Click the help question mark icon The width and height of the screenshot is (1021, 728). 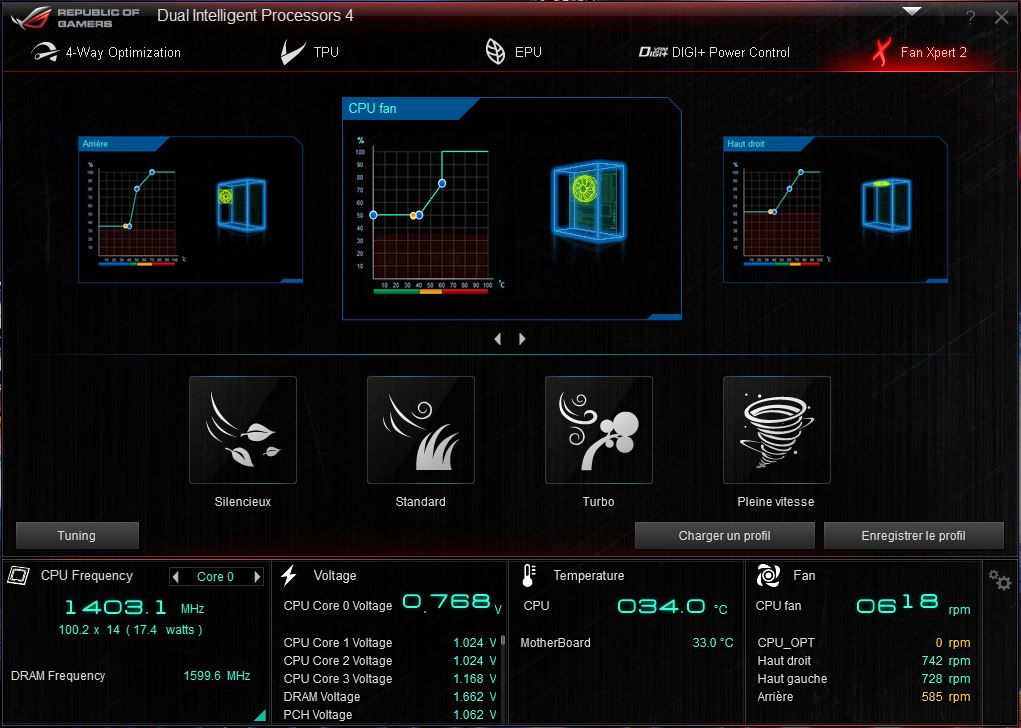point(970,18)
